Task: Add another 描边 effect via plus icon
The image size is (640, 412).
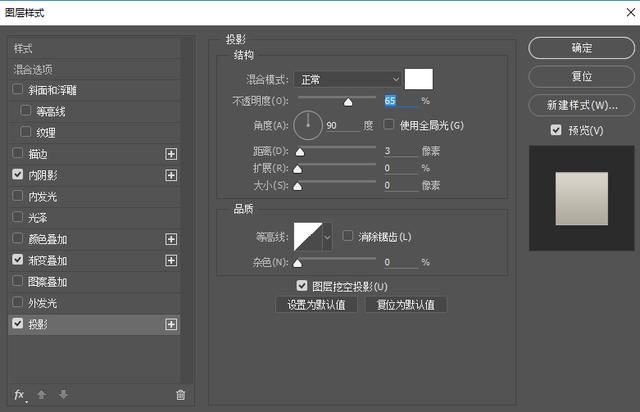Action: [x=171, y=154]
